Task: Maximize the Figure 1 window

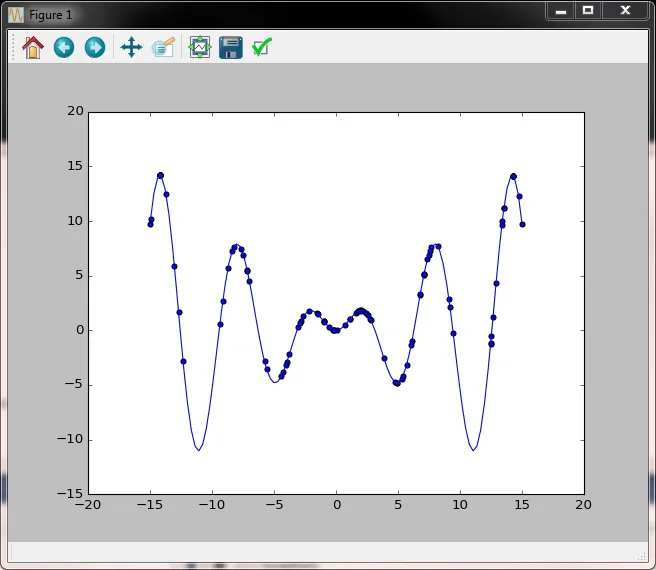Action: pyautogui.click(x=588, y=10)
